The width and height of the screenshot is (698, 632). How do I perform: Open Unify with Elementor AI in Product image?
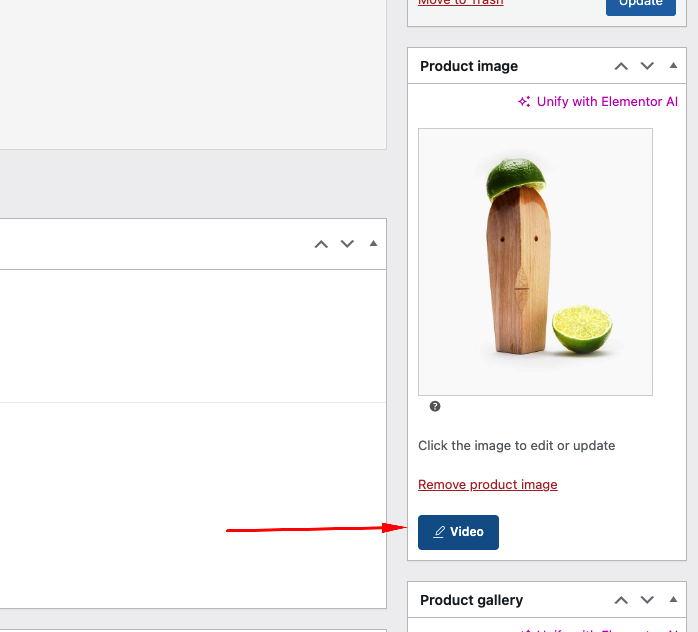point(597,101)
